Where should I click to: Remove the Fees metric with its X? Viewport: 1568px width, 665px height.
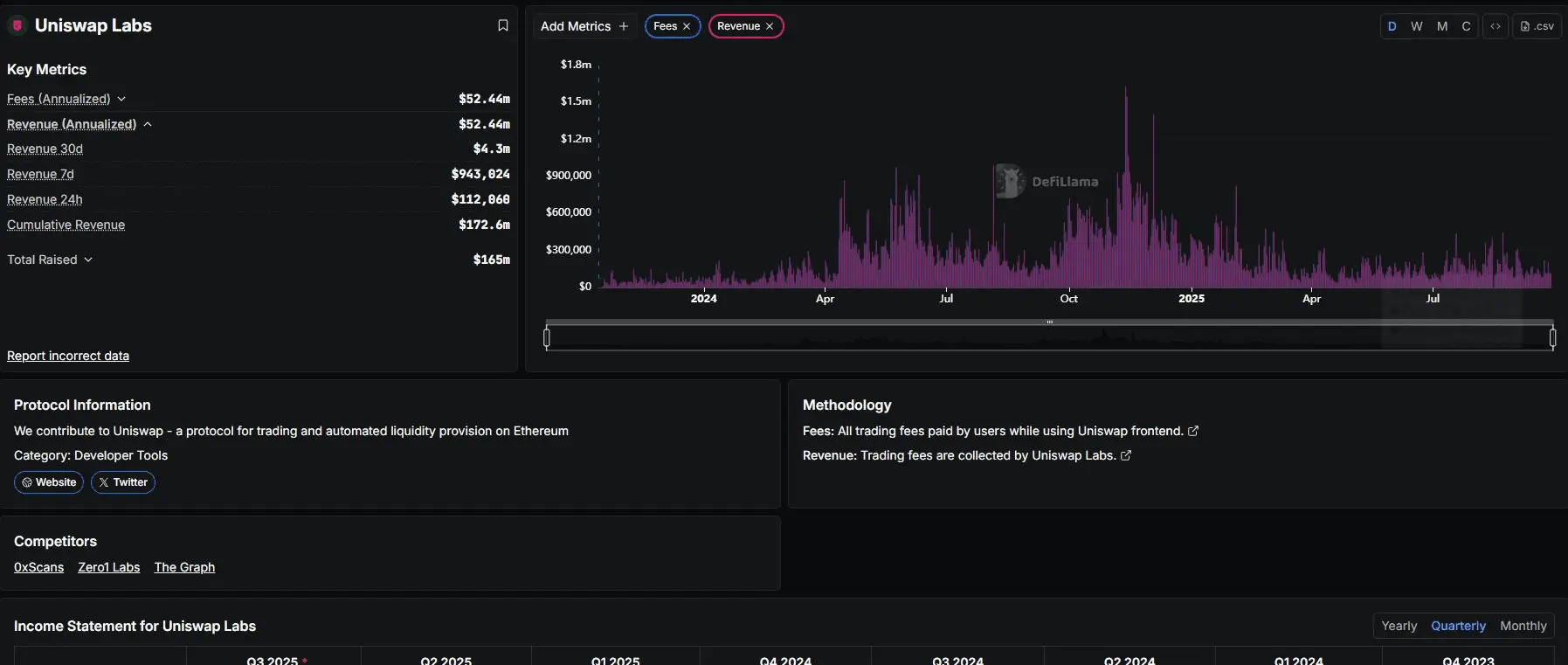click(687, 26)
